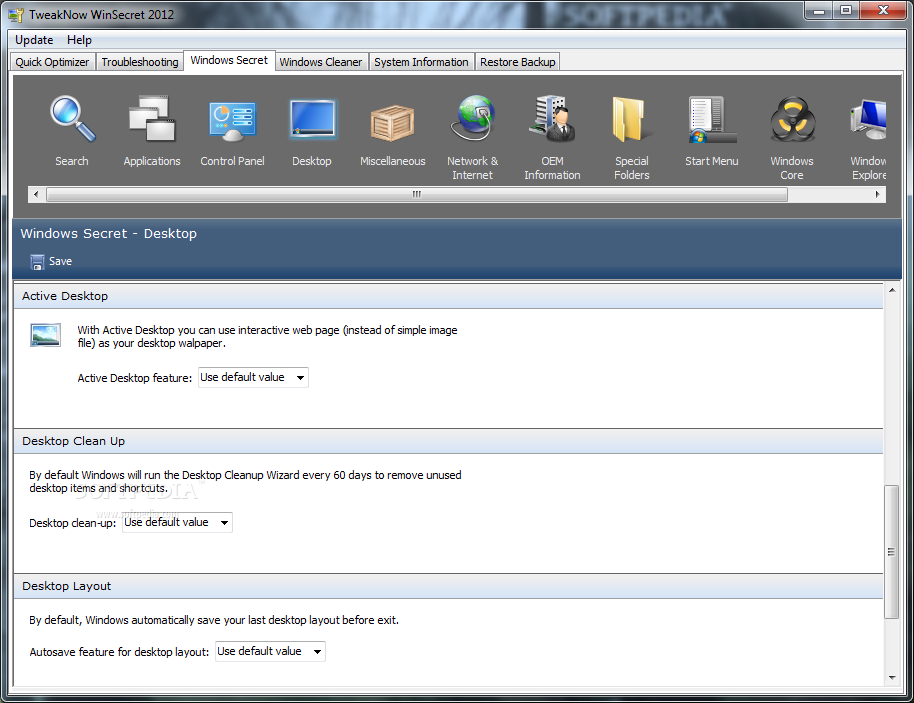Maximize the TweakNow WinSecret window
This screenshot has width=914, height=703.
pos(846,11)
